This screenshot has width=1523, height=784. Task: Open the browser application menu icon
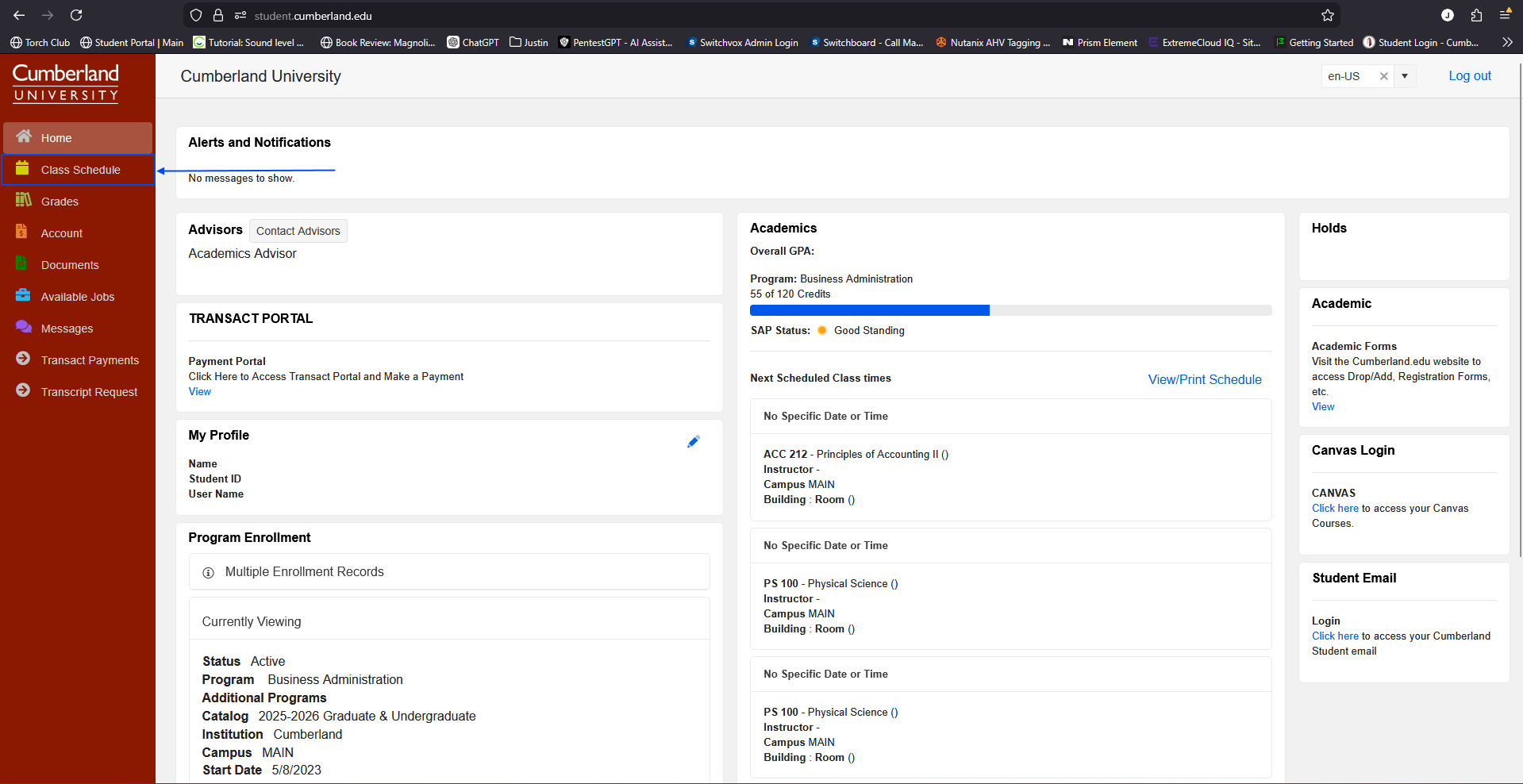1505,14
